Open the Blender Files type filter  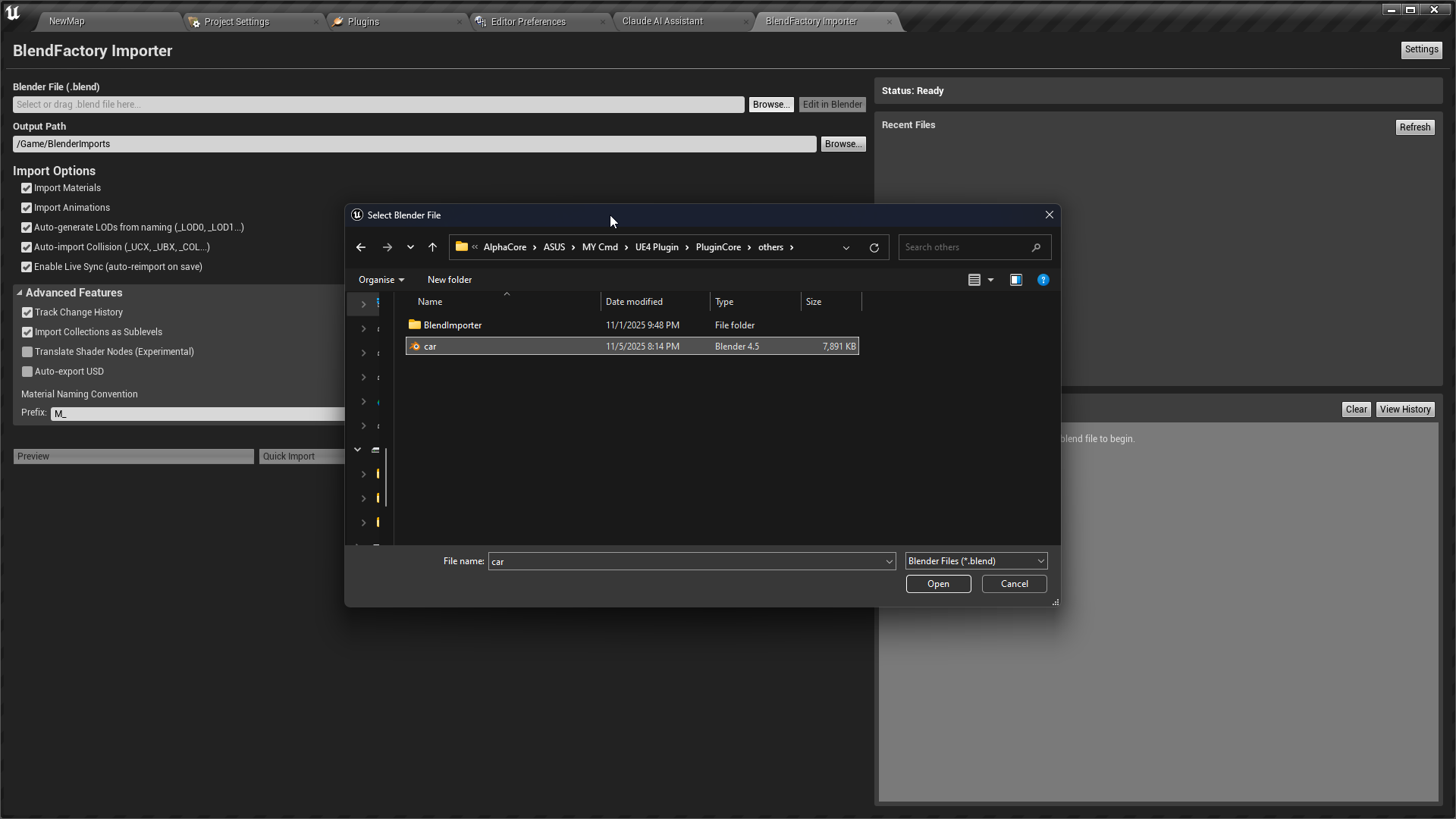(977, 561)
